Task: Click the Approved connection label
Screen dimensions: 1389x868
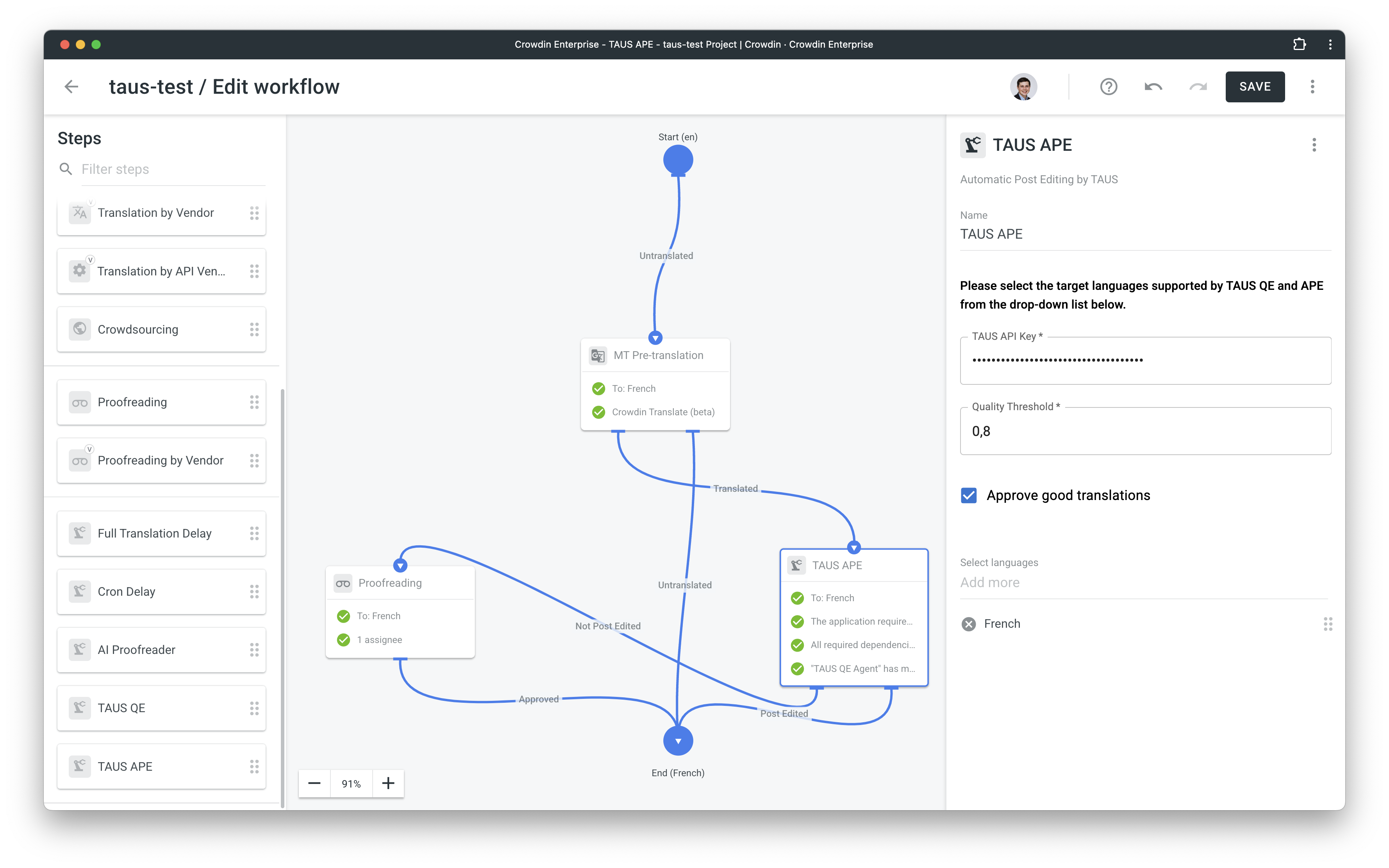Action: point(538,699)
